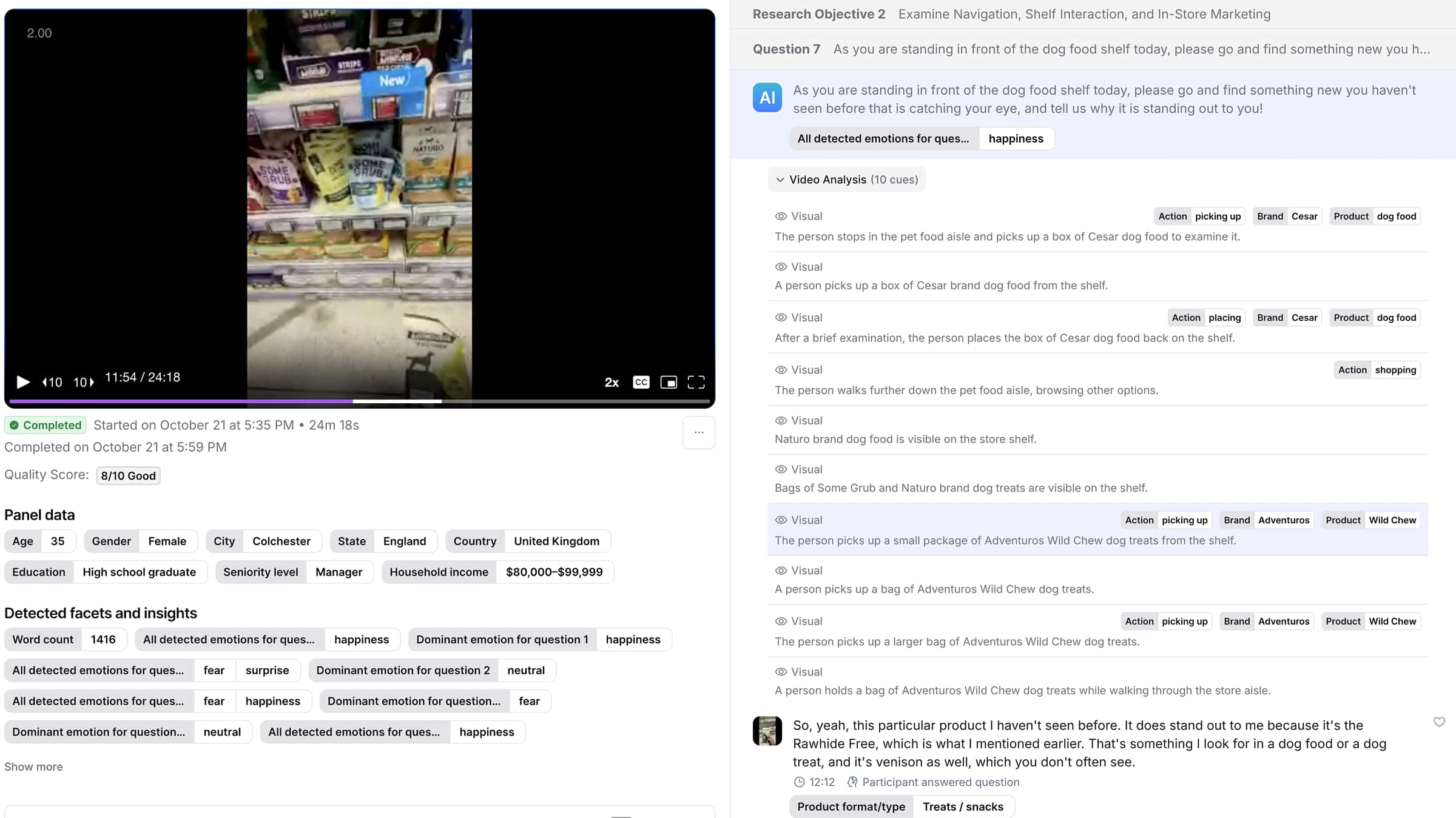
Task: Seek using the video progress bar
Action: pyautogui.click(x=358, y=401)
